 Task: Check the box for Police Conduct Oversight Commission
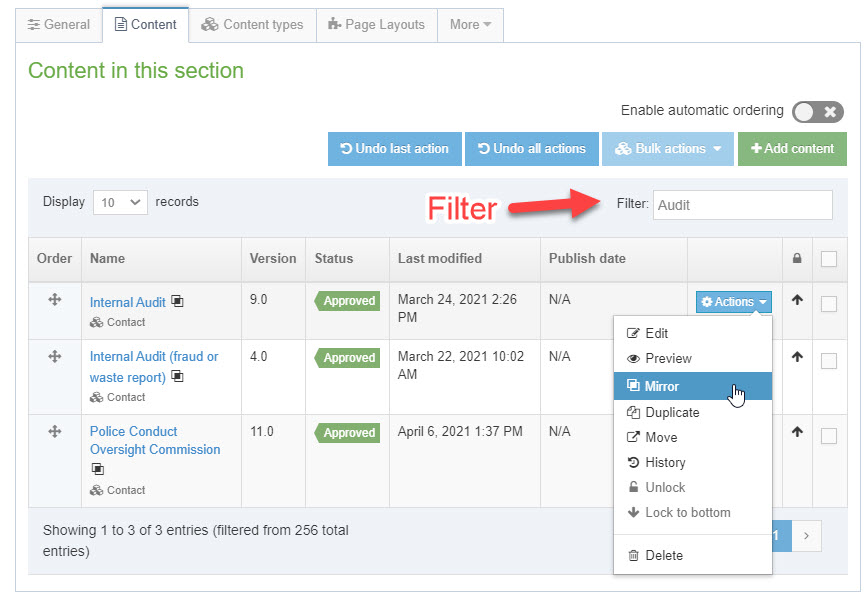click(x=829, y=436)
